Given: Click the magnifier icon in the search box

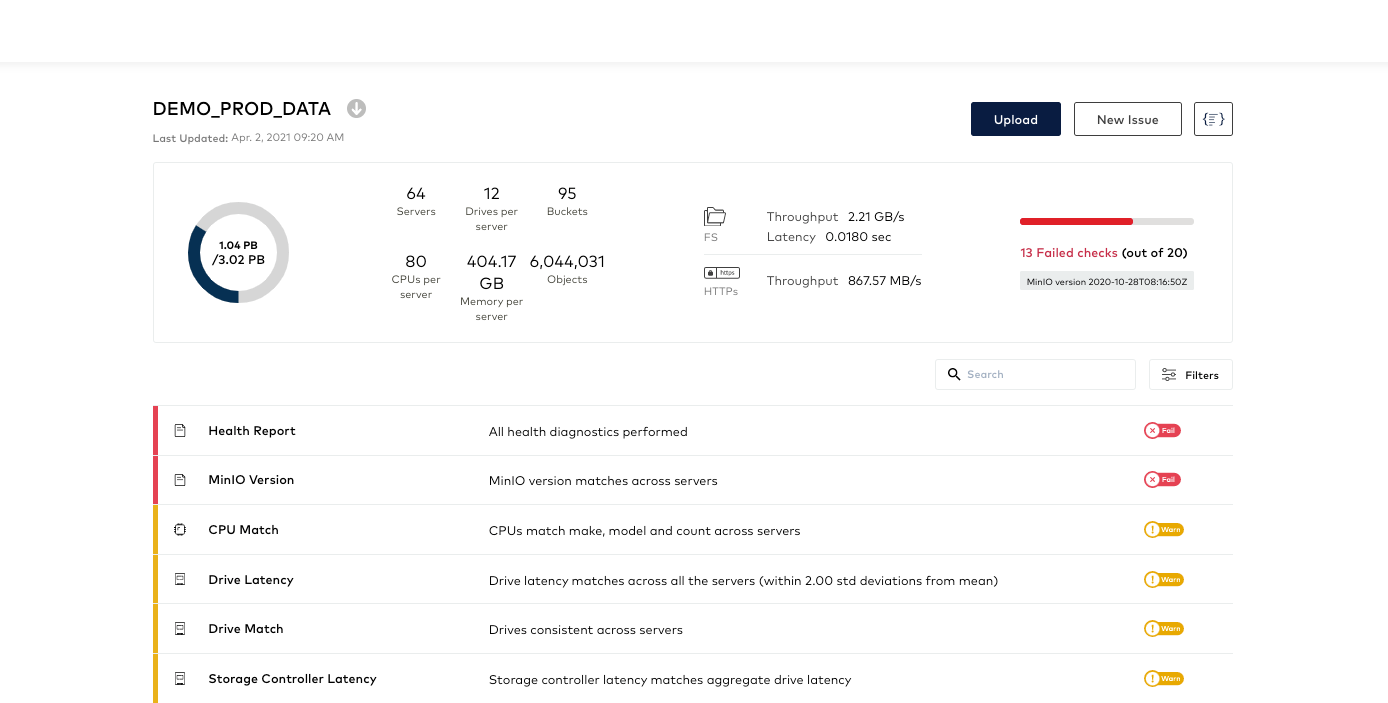Looking at the screenshot, I should click(954, 374).
